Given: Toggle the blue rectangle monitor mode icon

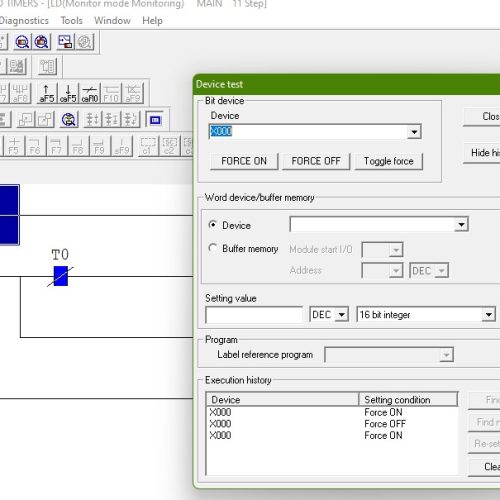Looking at the screenshot, I should 155,119.
